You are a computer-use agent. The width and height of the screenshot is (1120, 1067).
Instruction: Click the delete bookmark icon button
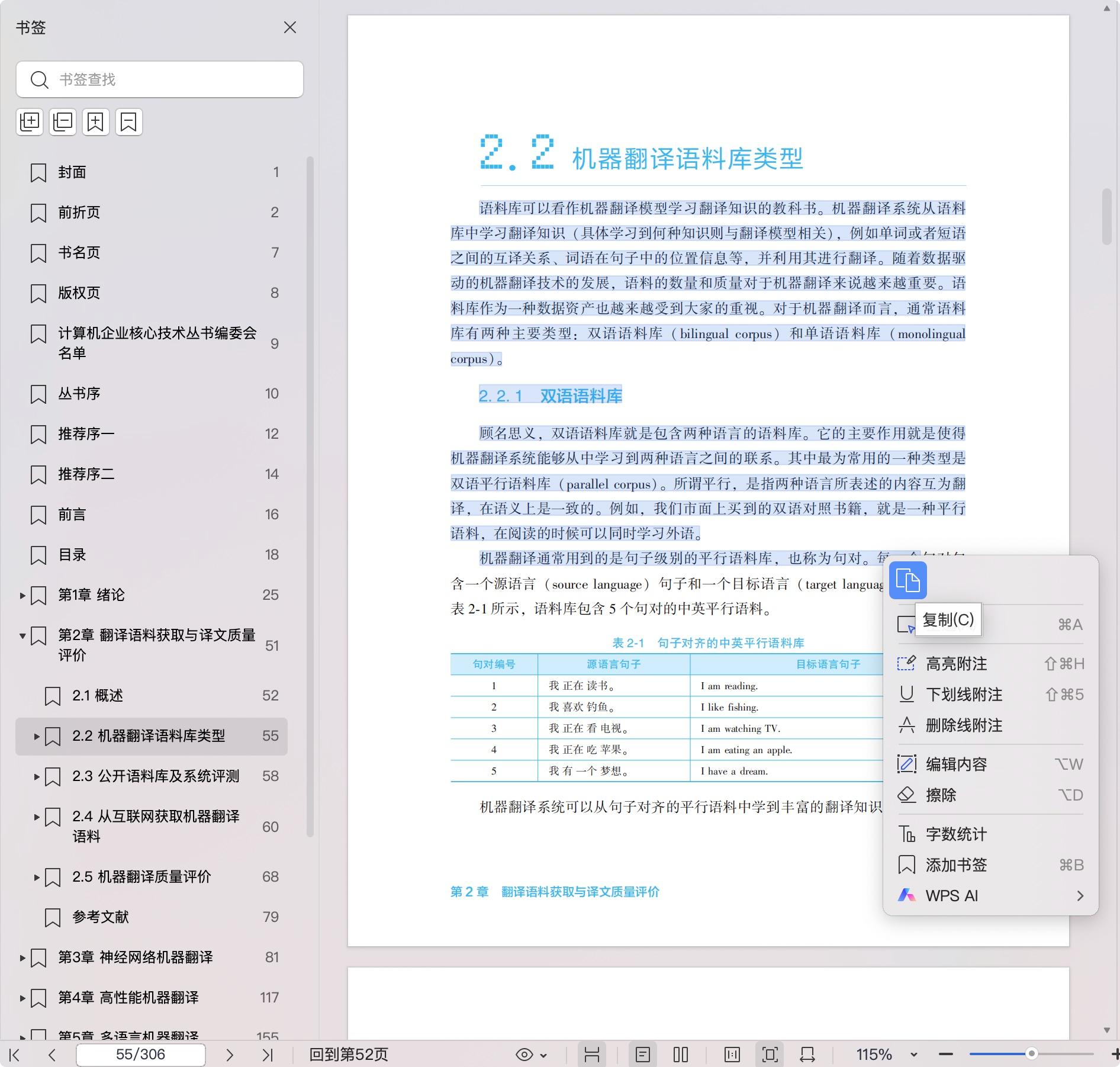pyautogui.click(x=129, y=122)
